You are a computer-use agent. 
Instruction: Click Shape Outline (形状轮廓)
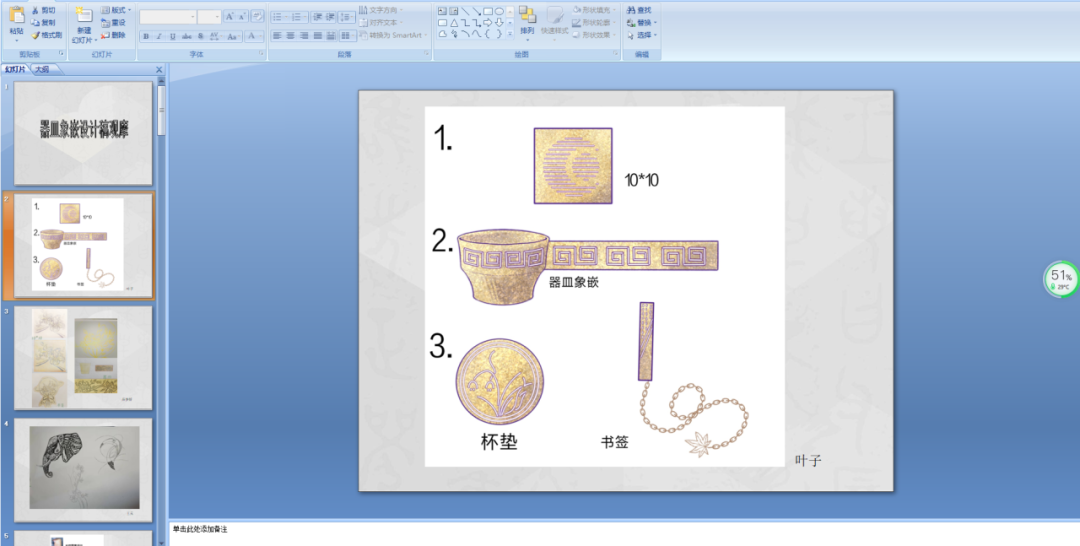(594, 23)
